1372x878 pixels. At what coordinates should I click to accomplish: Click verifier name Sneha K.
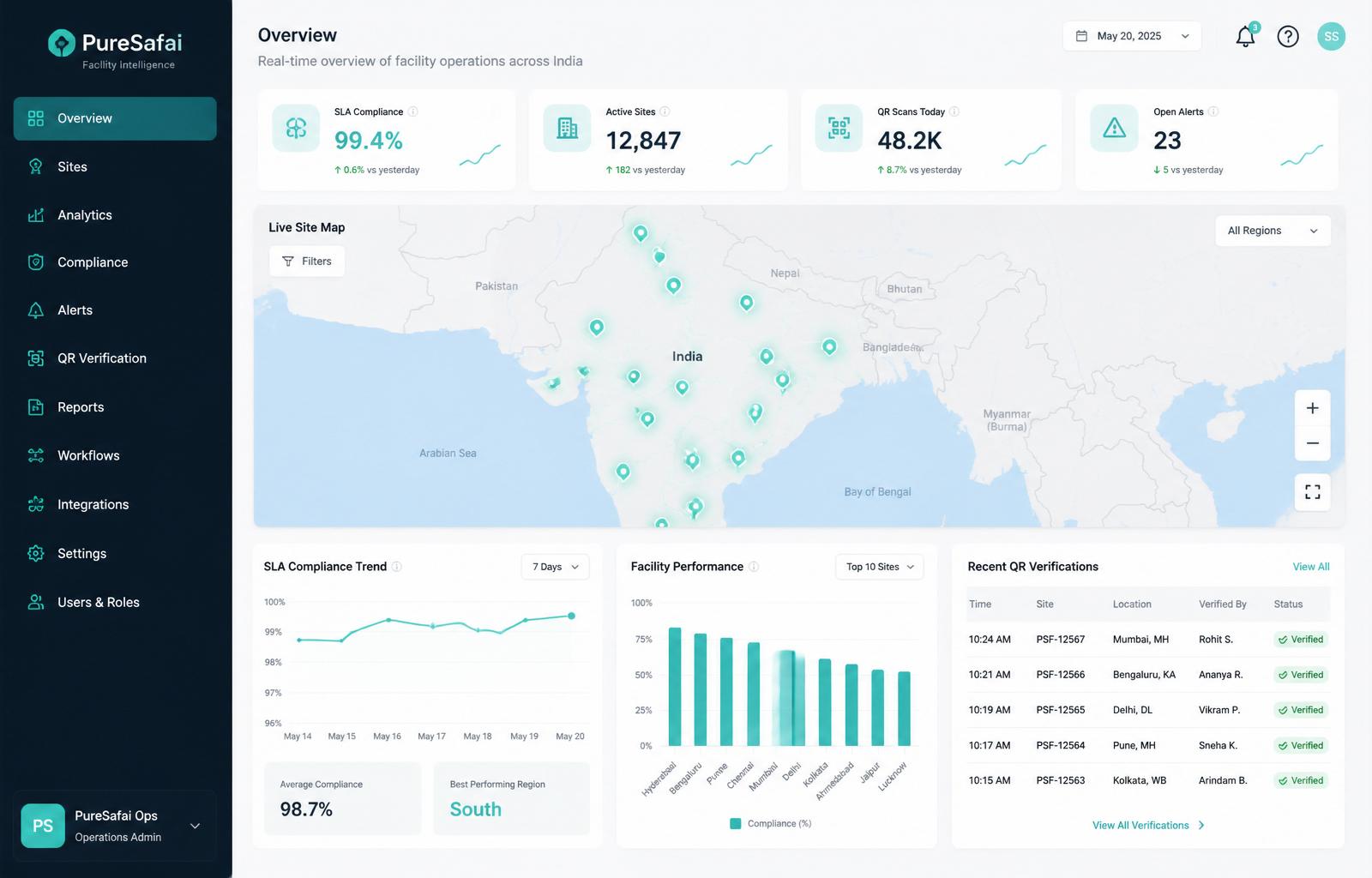pos(1218,746)
